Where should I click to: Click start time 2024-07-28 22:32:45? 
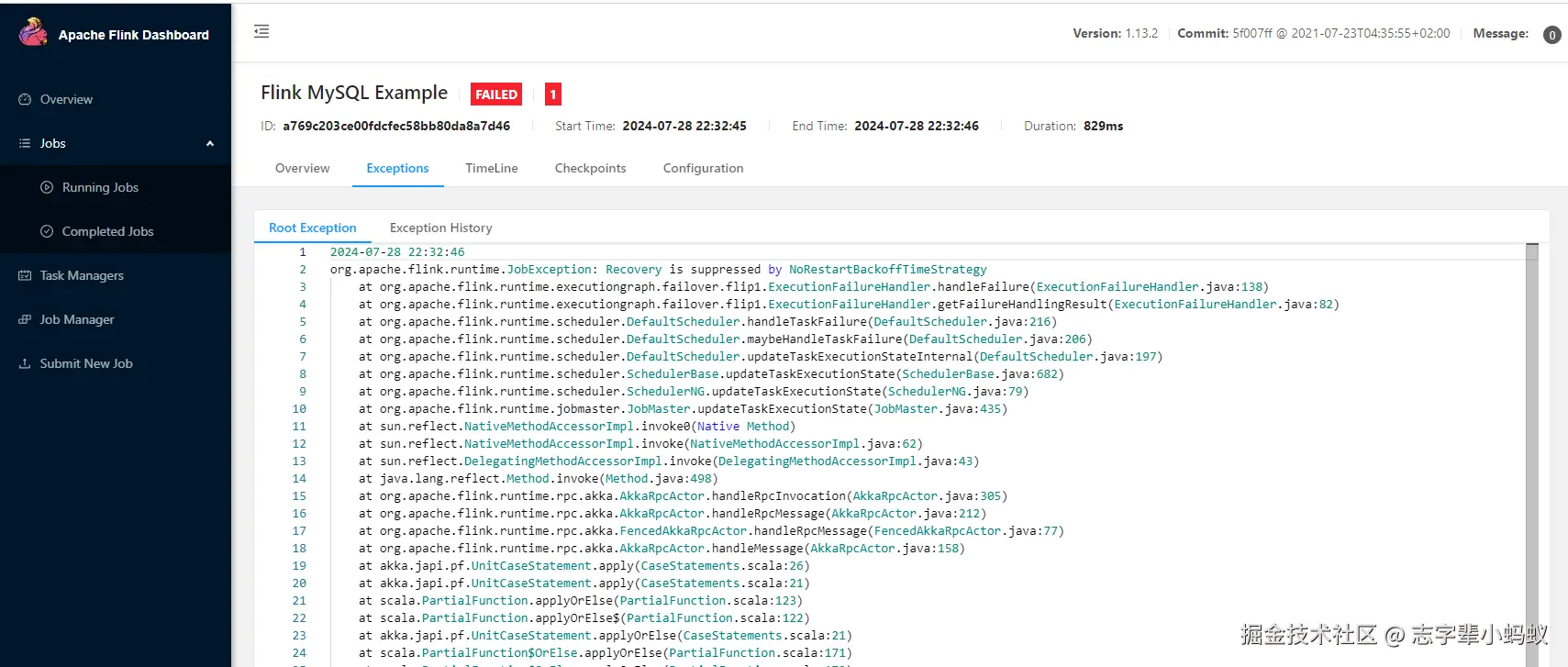tap(684, 126)
